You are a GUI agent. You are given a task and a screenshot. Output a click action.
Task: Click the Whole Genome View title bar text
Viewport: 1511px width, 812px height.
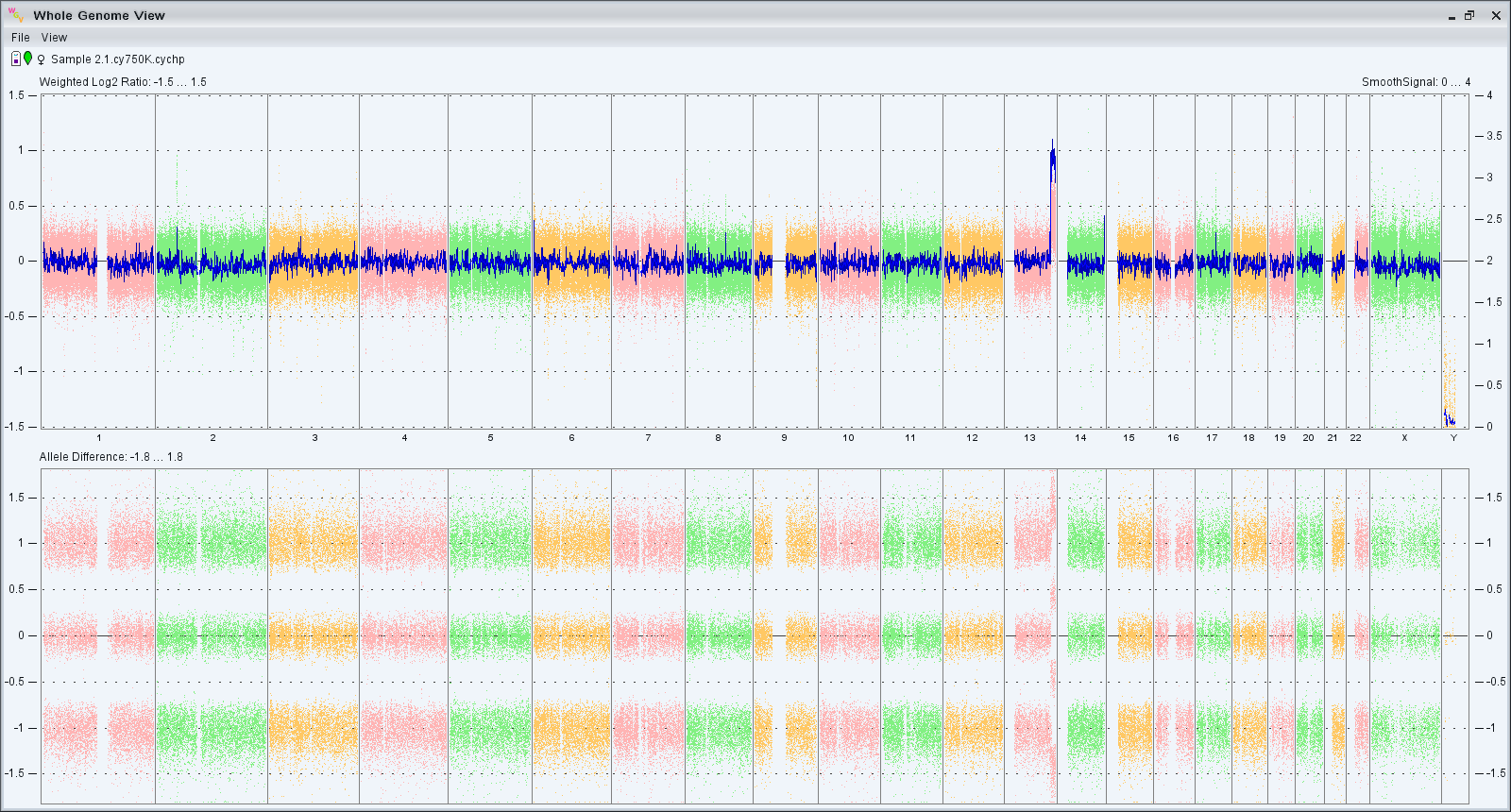click(x=99, y=15)
